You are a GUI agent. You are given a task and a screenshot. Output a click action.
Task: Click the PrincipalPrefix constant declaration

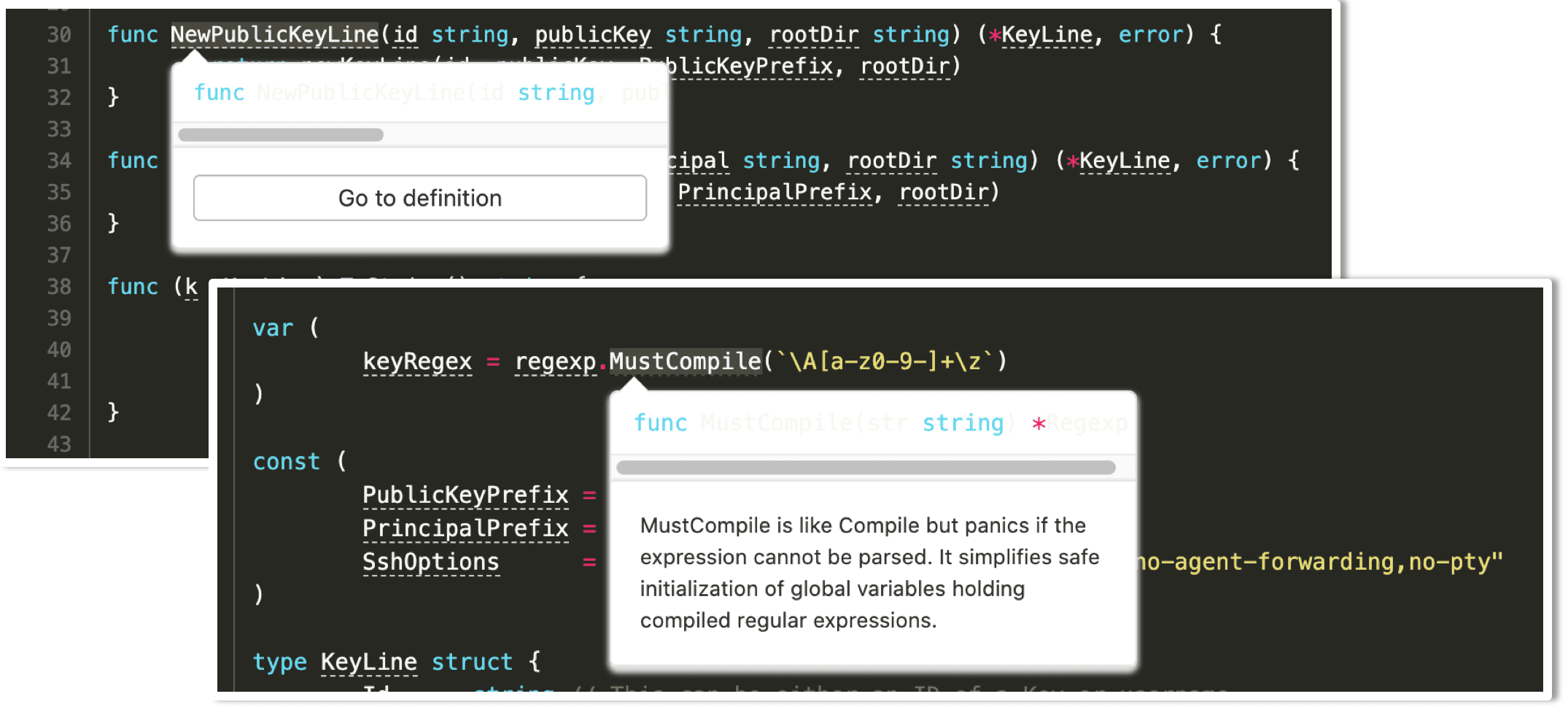pyautogui.click(x=465, y=528)
